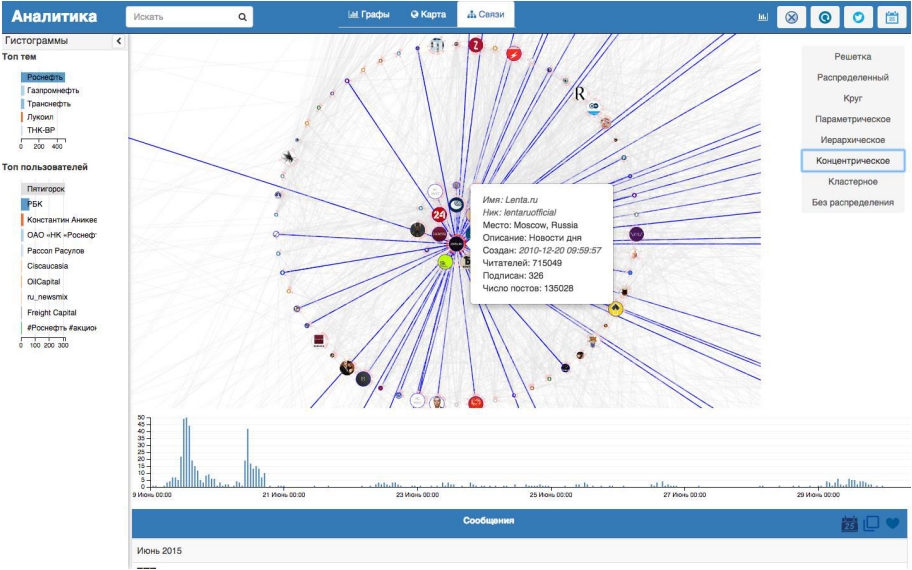Select the red lightning bolt node
Viewport: 912px width, 570px height.
[514, 55]
